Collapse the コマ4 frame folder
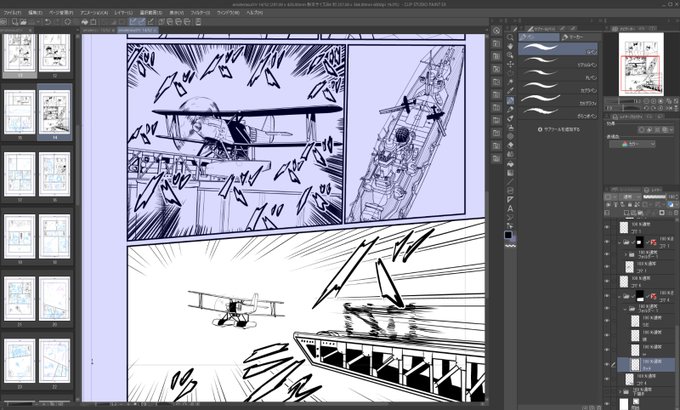 pyautogui.click(x=620, y=297)
